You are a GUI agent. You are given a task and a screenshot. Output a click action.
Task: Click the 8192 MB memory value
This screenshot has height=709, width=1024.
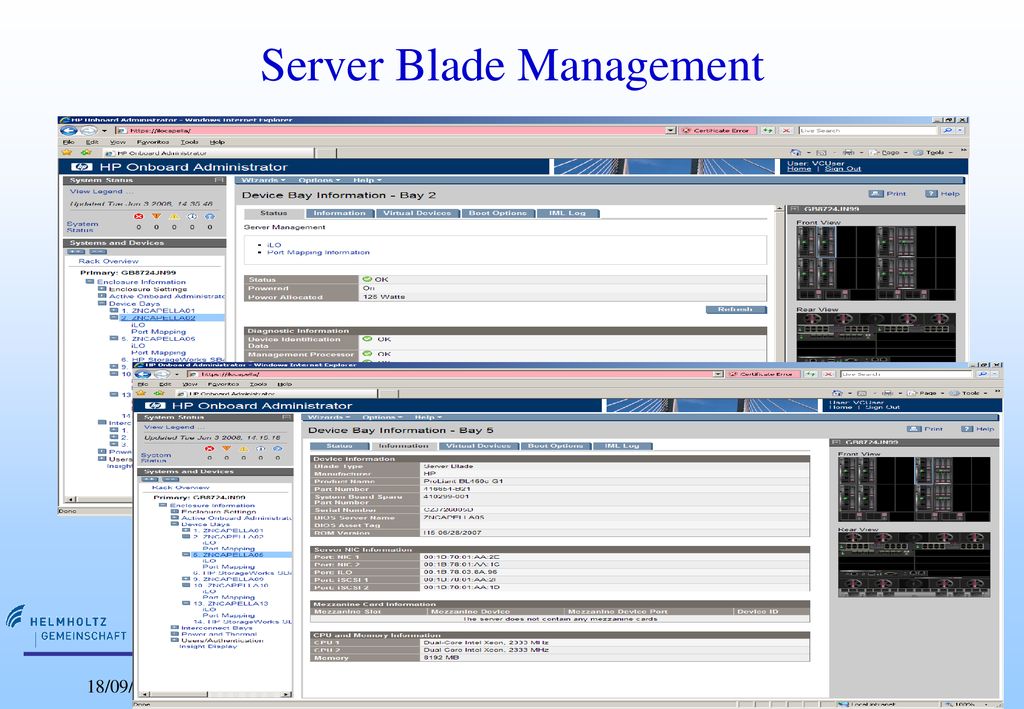[441, 658]
